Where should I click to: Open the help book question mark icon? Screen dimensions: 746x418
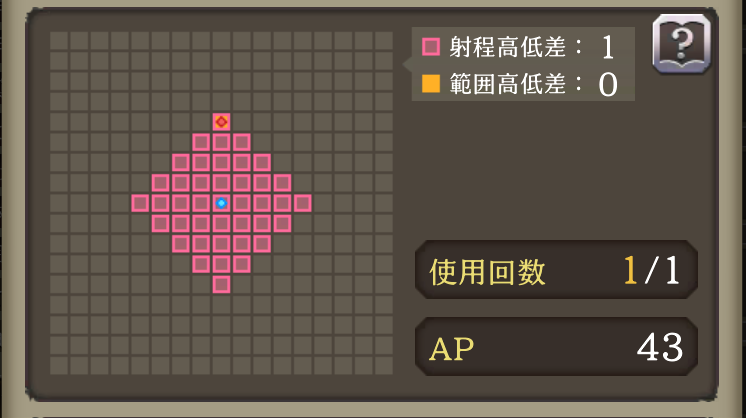[x=682, y=44]
